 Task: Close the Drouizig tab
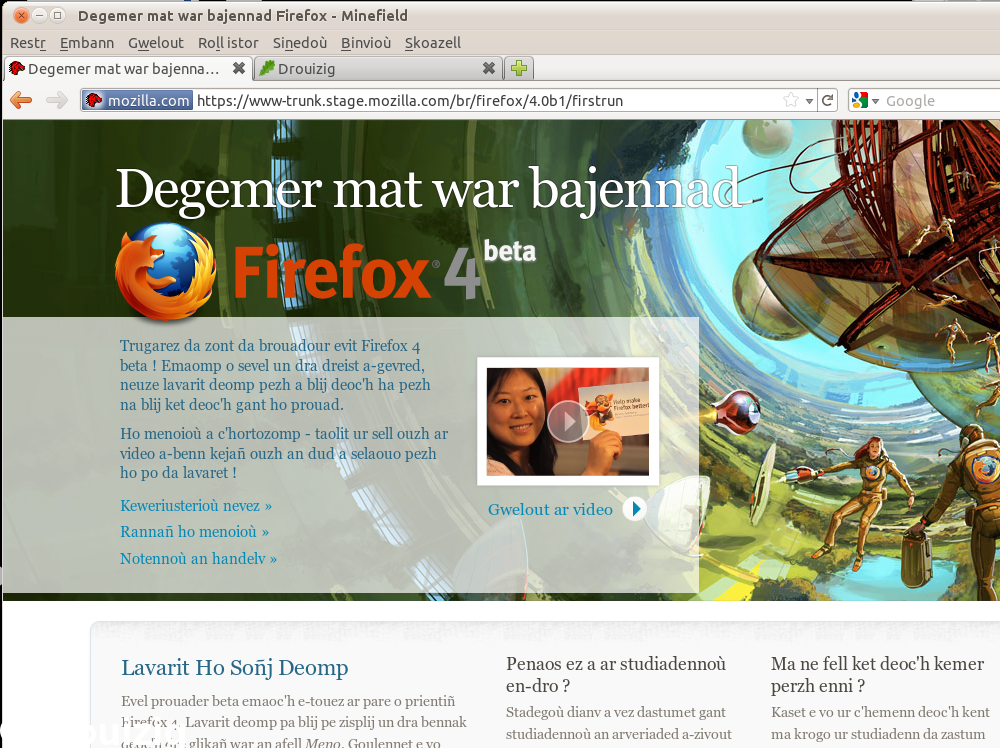(x=488, y=68)
